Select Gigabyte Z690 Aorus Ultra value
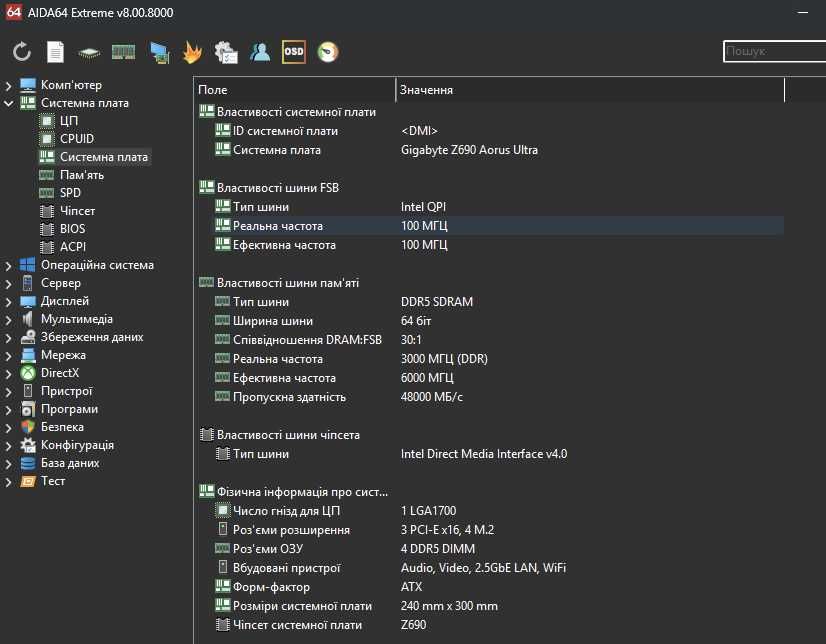Image resolution: width=826 pixels, height=644 pixels. pos(469,150)
